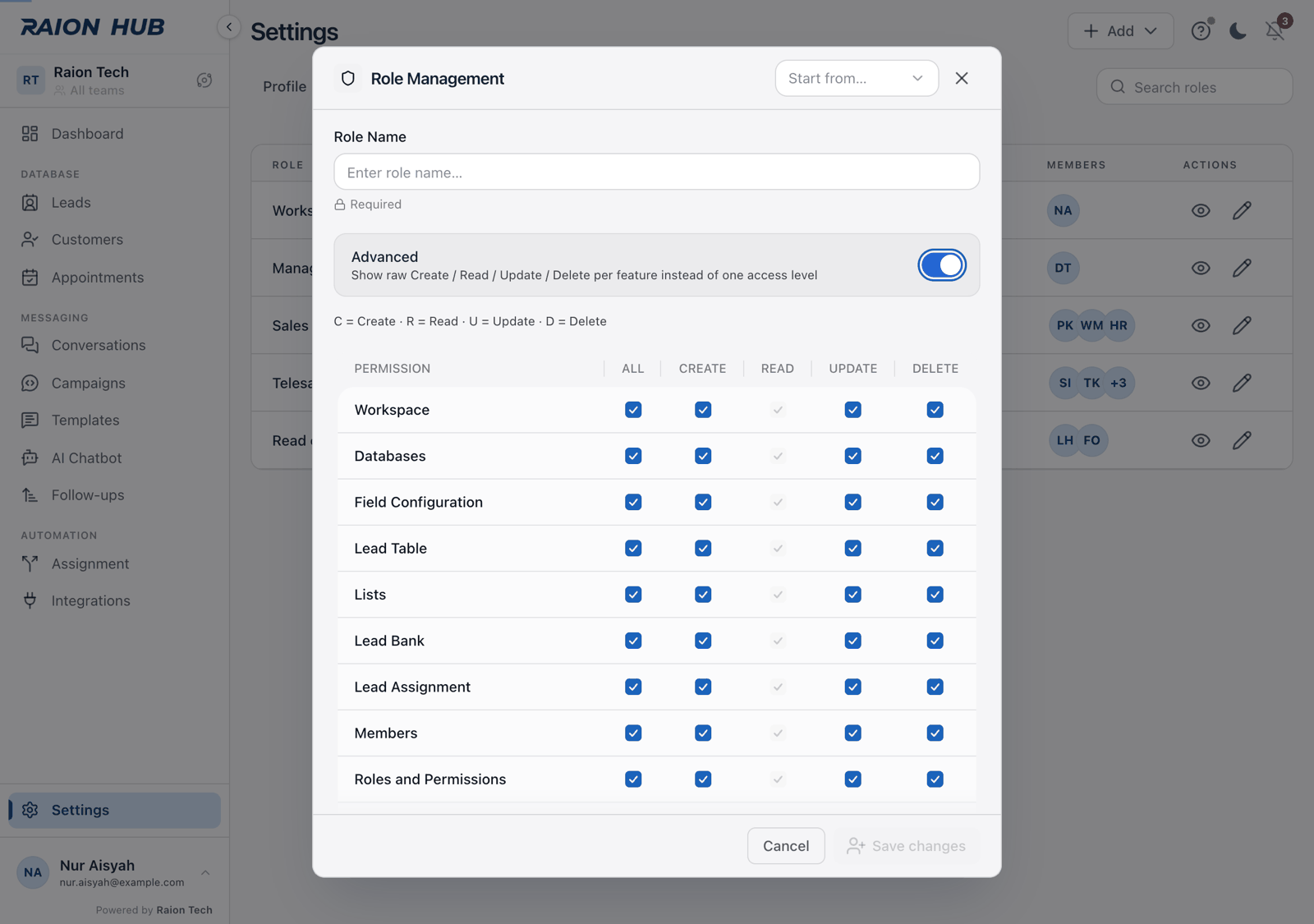Switch to dark mode via moon icon

tap(1238, 30)
